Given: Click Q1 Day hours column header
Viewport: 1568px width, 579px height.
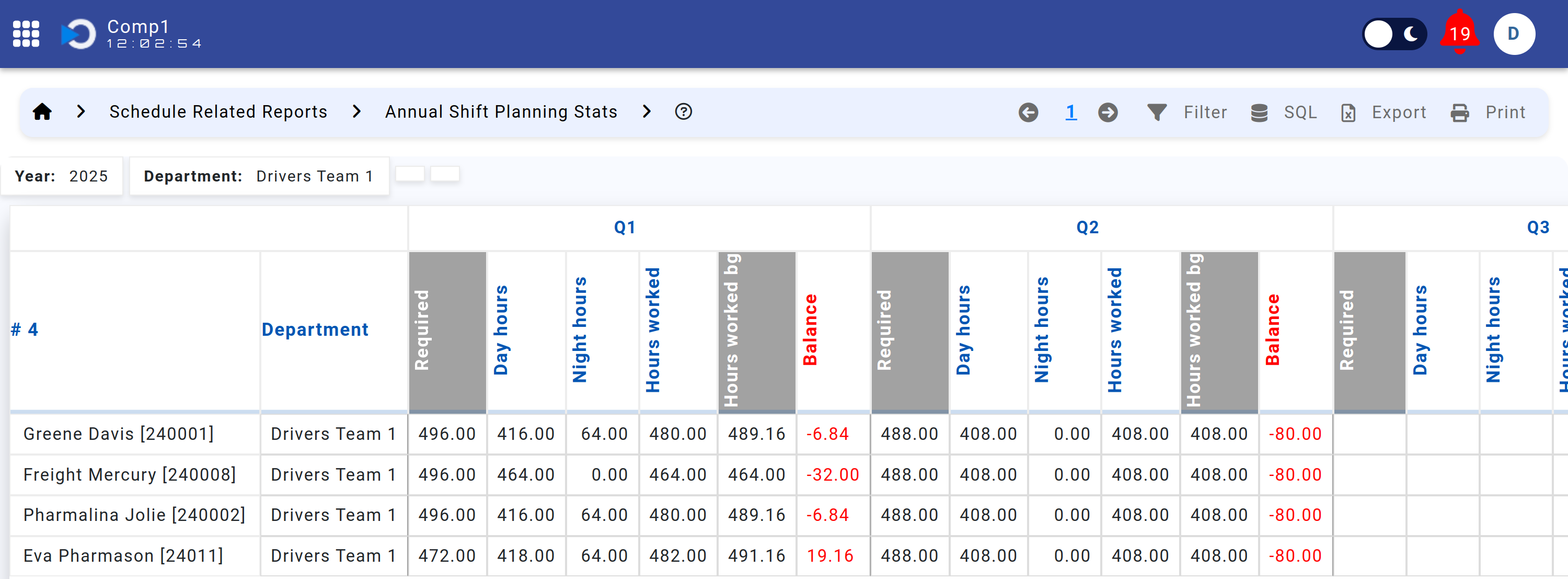Looking at the screenshot, I should click(x=526, y=332).
